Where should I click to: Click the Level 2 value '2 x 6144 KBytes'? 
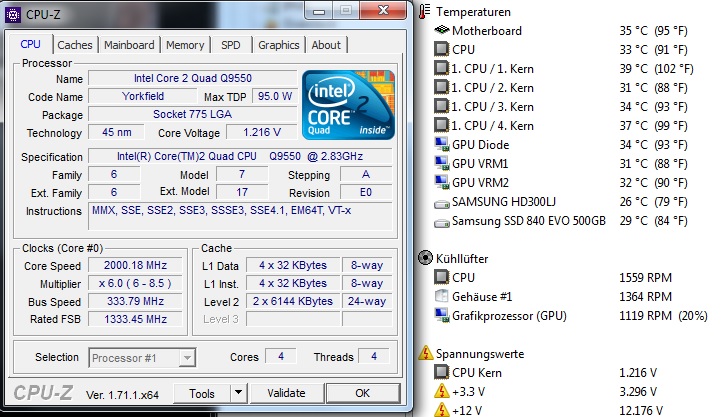click(293, 301)
